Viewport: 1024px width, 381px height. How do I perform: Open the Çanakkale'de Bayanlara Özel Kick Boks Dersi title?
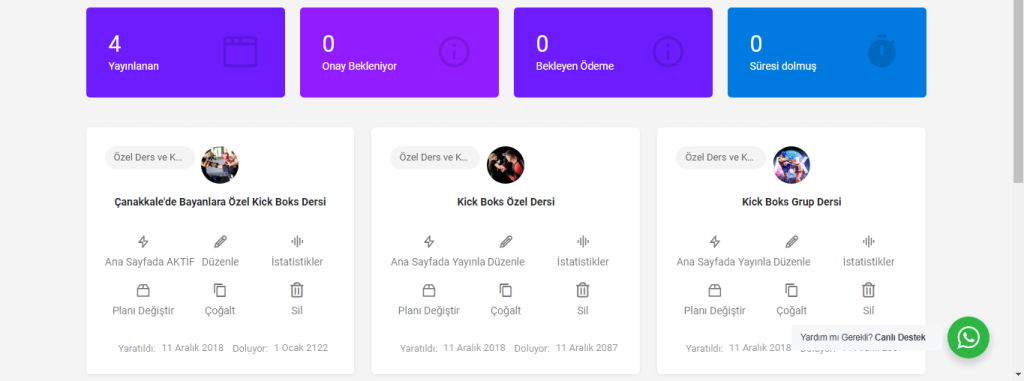220,202
